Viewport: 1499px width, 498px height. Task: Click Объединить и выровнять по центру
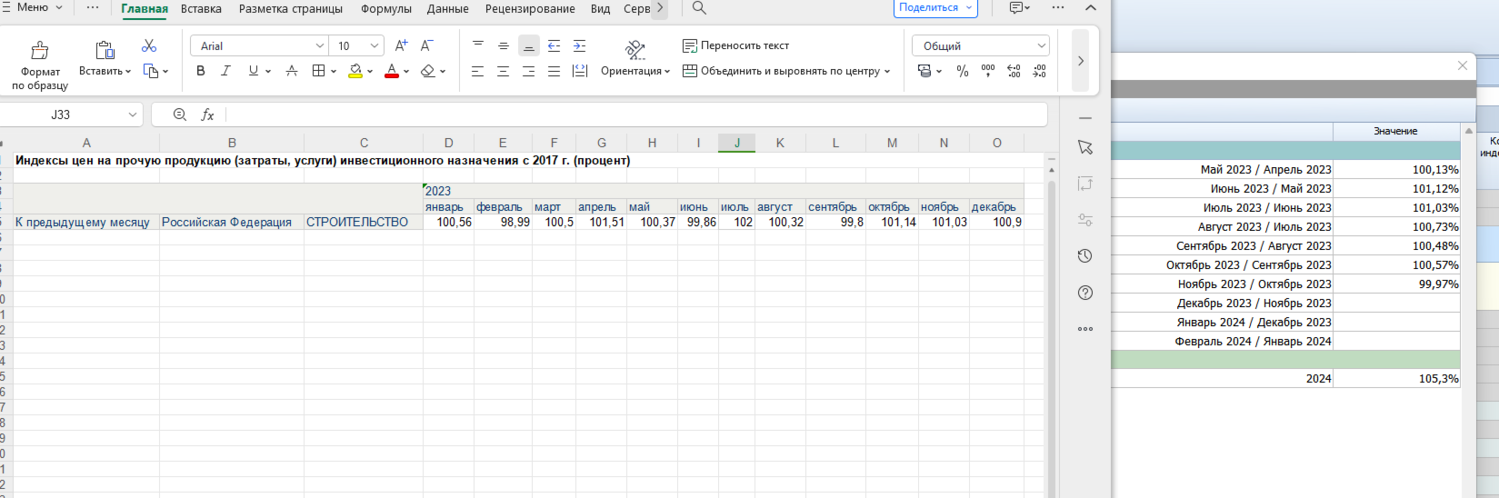pyautogui.click(x=786, y=71)
